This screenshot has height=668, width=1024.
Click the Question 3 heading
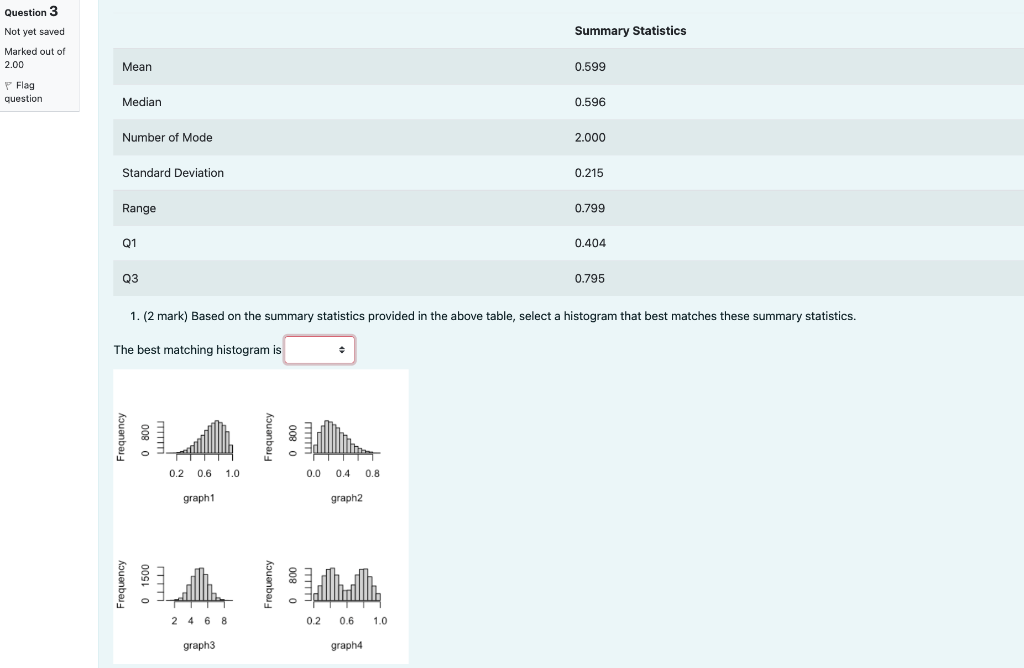tap(31, 12)
